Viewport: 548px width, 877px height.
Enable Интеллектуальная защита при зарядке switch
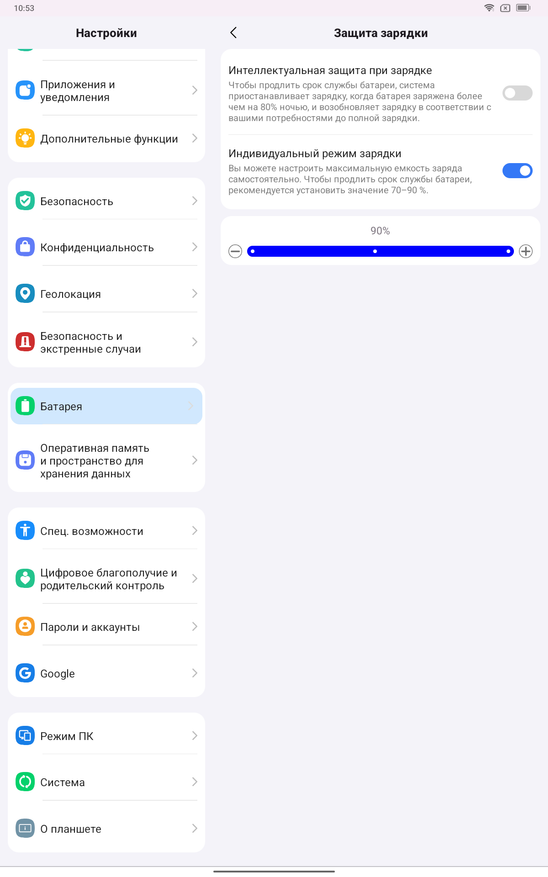coord(517,93)
